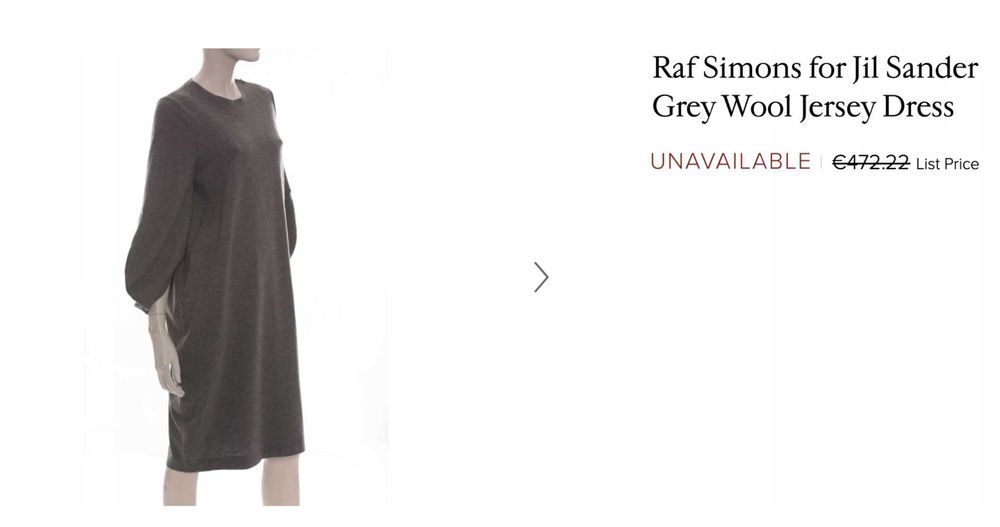The width and height of the screenshot is (1000, 527).
Task: Click the word Jersey in the title
Action: pyautogui.click(x=837, y=108)
